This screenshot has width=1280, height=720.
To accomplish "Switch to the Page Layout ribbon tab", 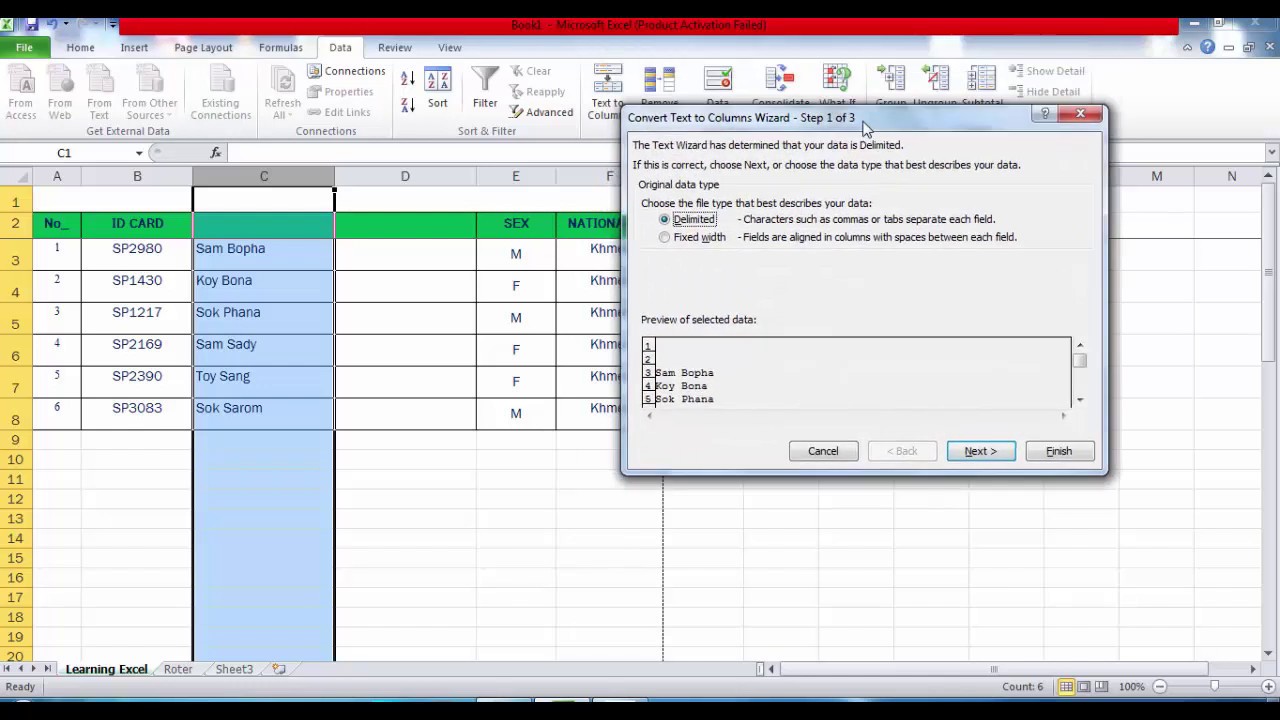I will [x=203, y=47].
